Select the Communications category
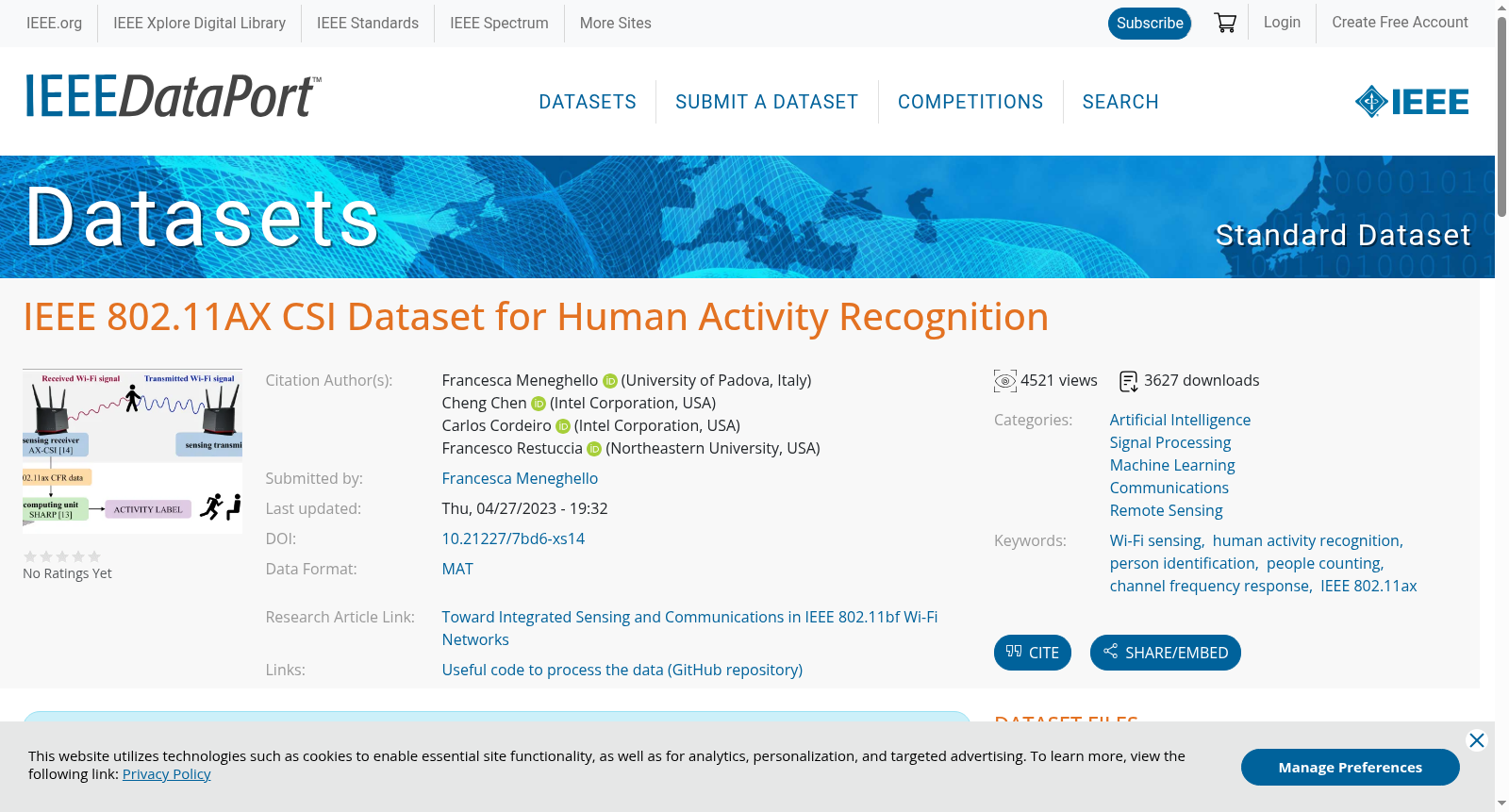Viewport: 1509px width, 812px height. (1169, 488)
